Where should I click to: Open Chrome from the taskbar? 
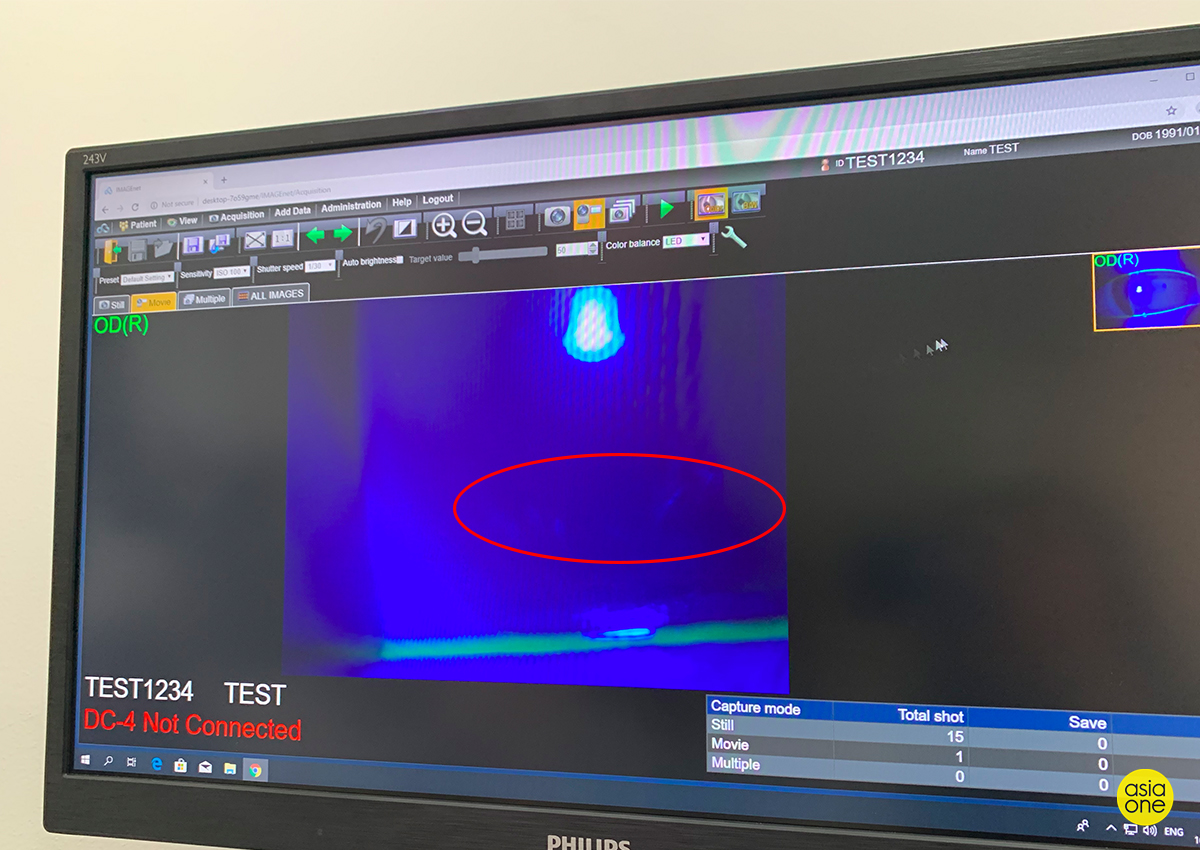(x=256, y=770)
